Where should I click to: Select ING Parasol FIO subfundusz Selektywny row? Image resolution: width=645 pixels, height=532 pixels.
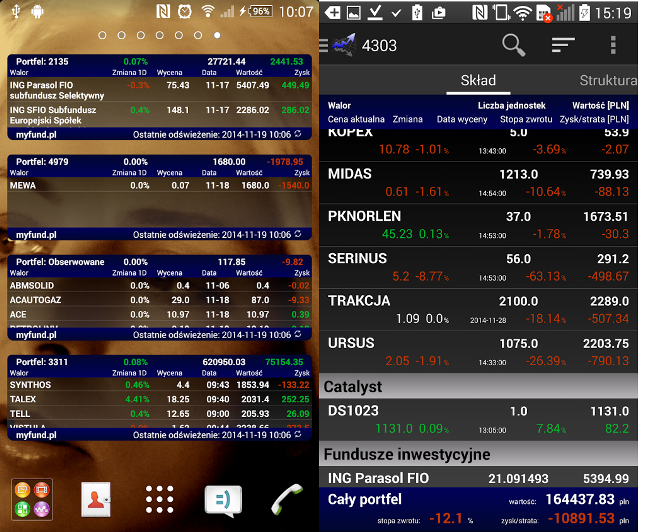[x=160, y=90]
